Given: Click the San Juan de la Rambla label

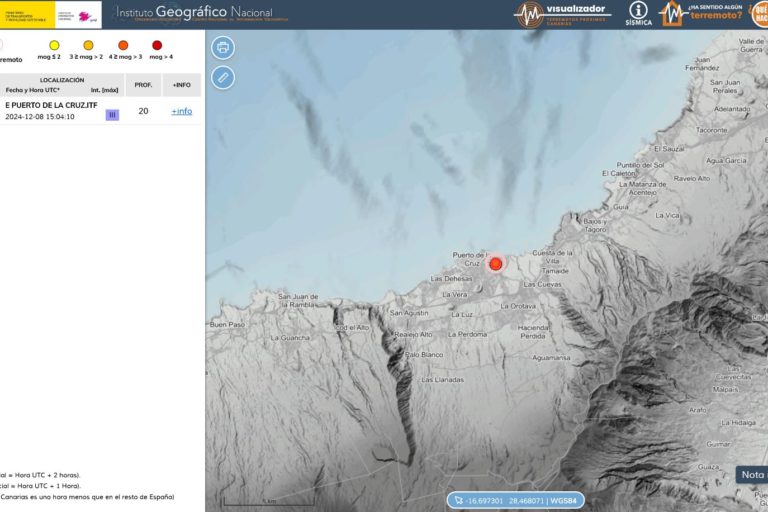Looking at the screenshot, I should click(298, 300).
